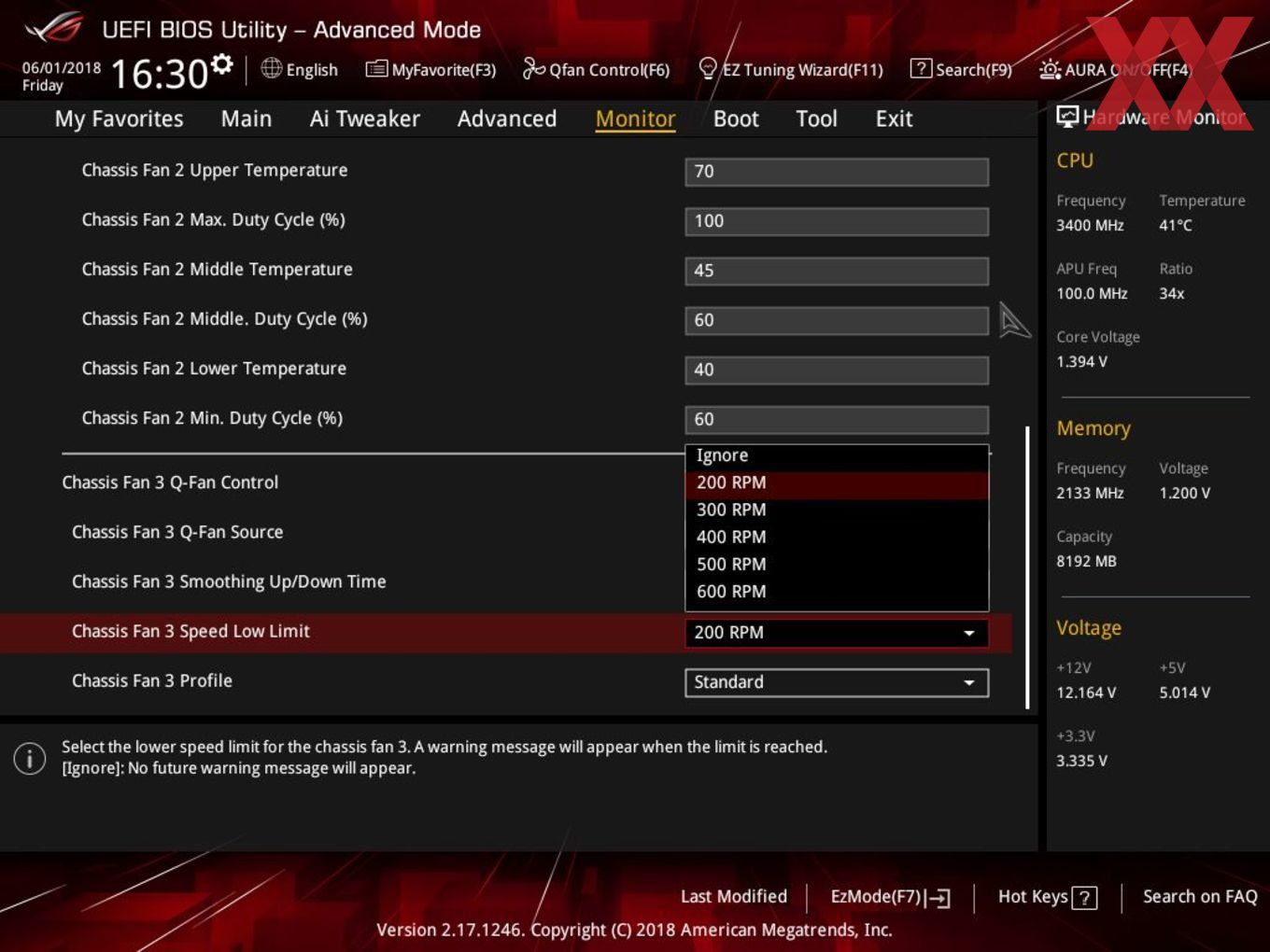Select 200 RPM in the dropdown list
1270x952 pixels.
[x=837, y=483]
